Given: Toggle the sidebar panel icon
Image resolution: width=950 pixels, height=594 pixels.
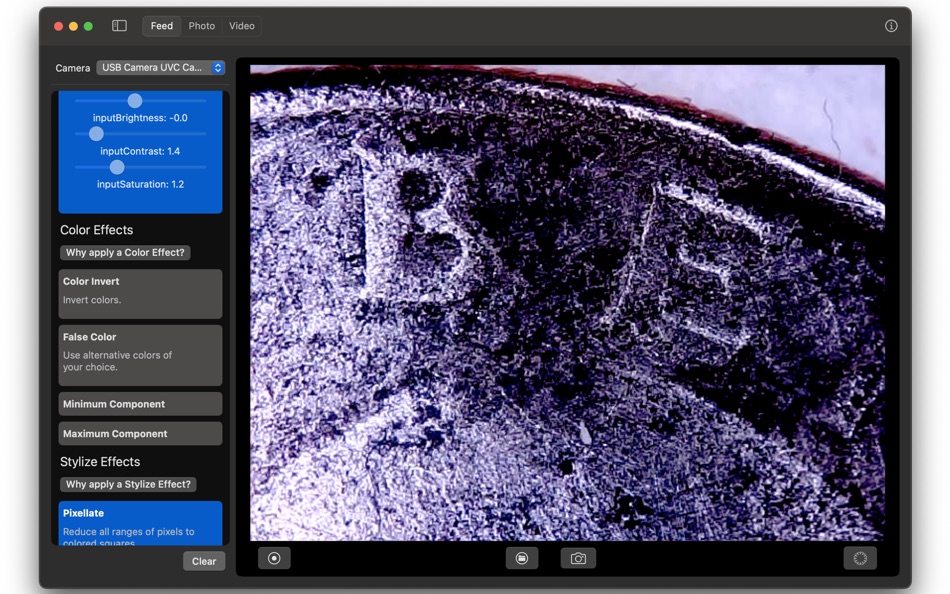Looking at the screenshot, I should pos(118,25).
